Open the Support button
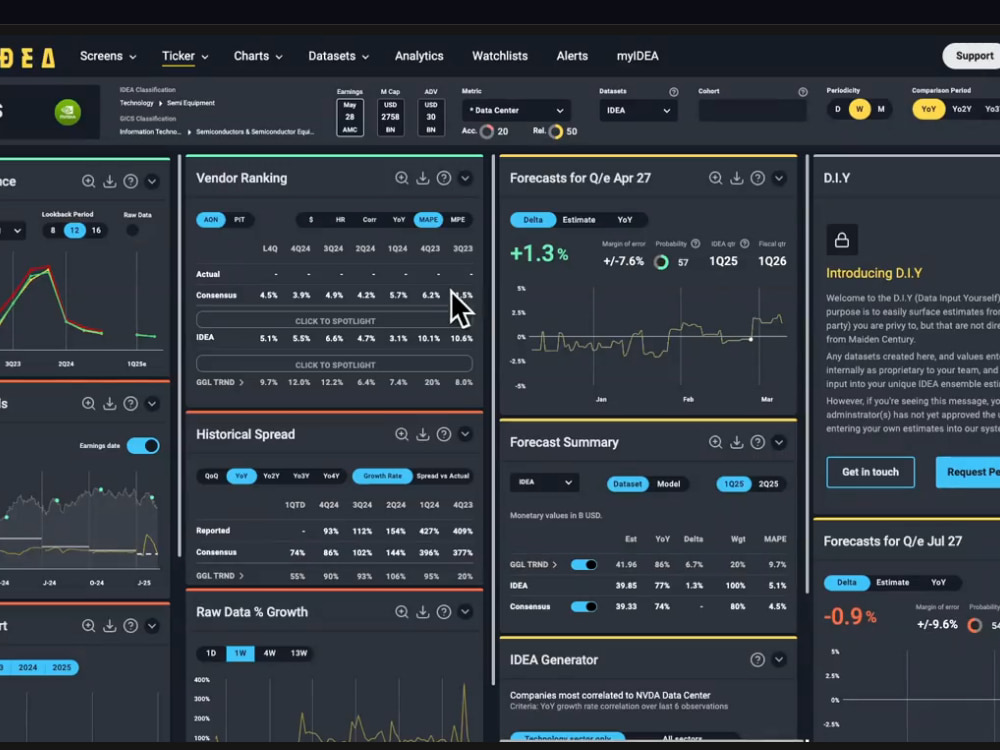 click(x=971, y=56)
